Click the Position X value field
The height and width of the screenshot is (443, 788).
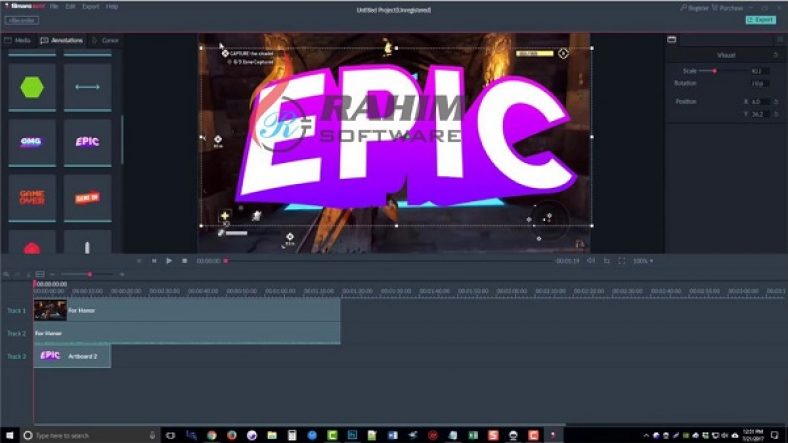[759, 101]
